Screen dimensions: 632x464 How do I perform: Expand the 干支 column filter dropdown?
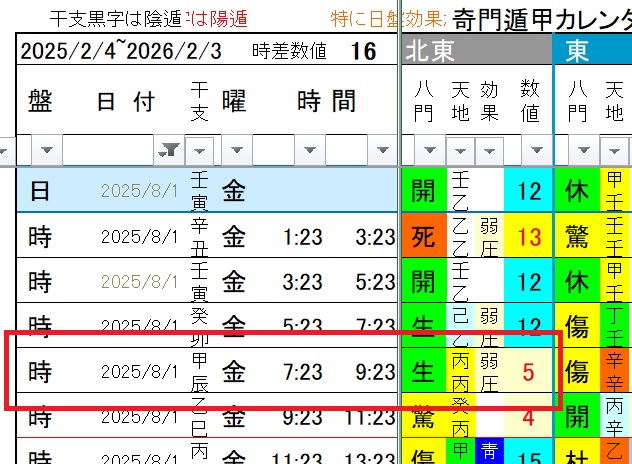pos(201,150)
